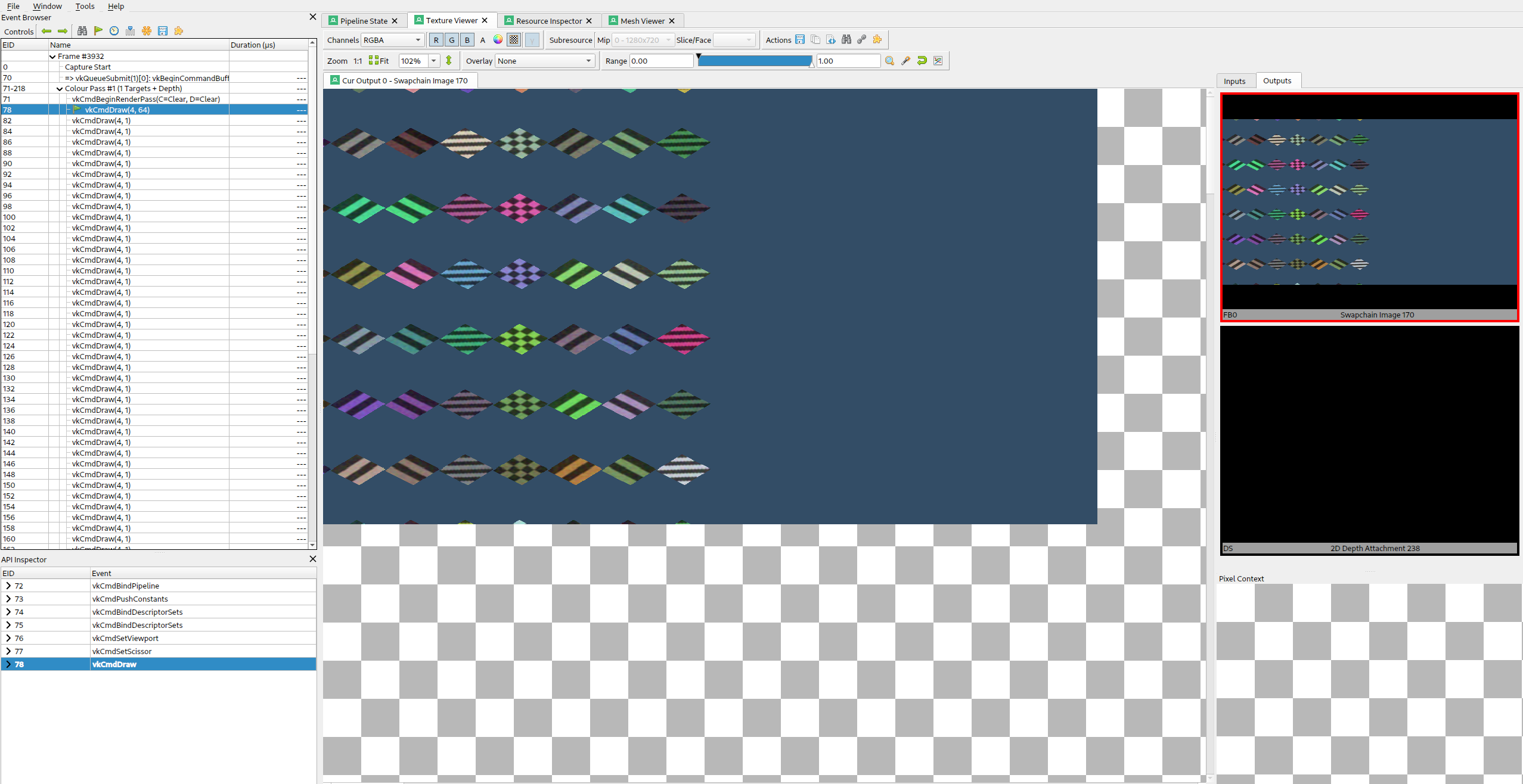Collapse the Colour Pass #1 tree node
This screenshot has width=1523, height=784.
[60, 89]
